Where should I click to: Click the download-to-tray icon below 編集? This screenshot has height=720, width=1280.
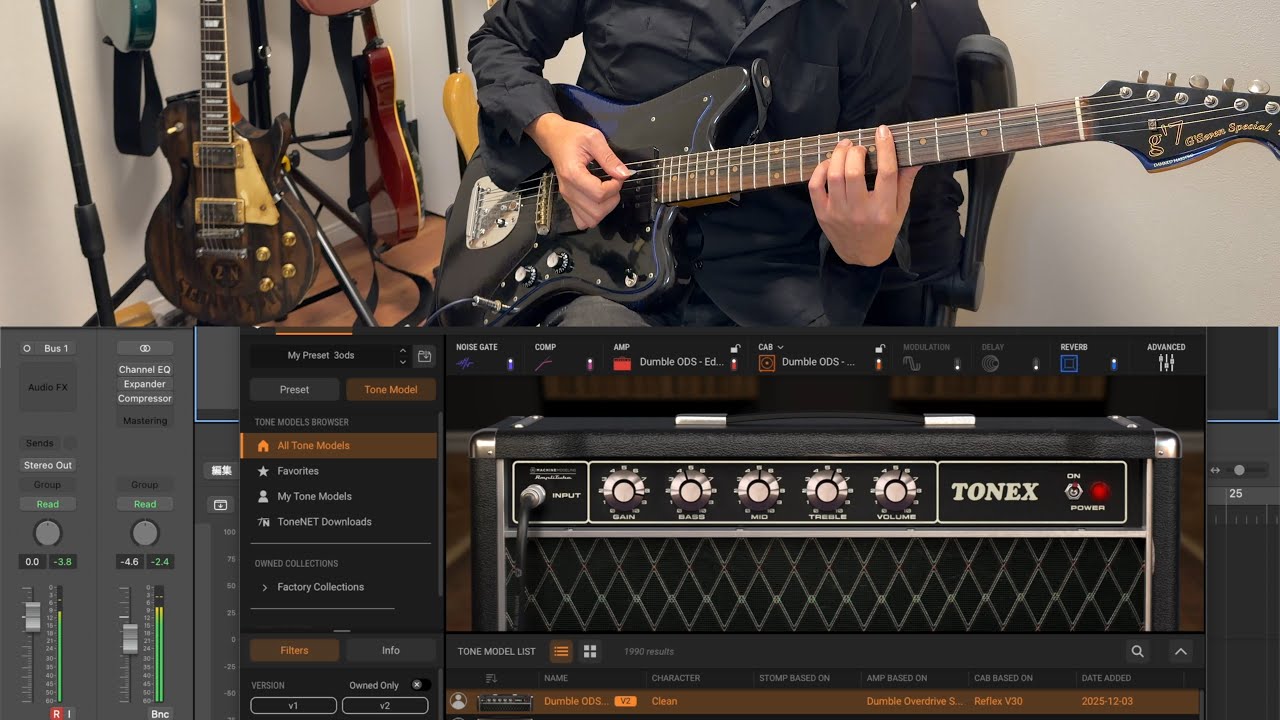click(220, 505)
